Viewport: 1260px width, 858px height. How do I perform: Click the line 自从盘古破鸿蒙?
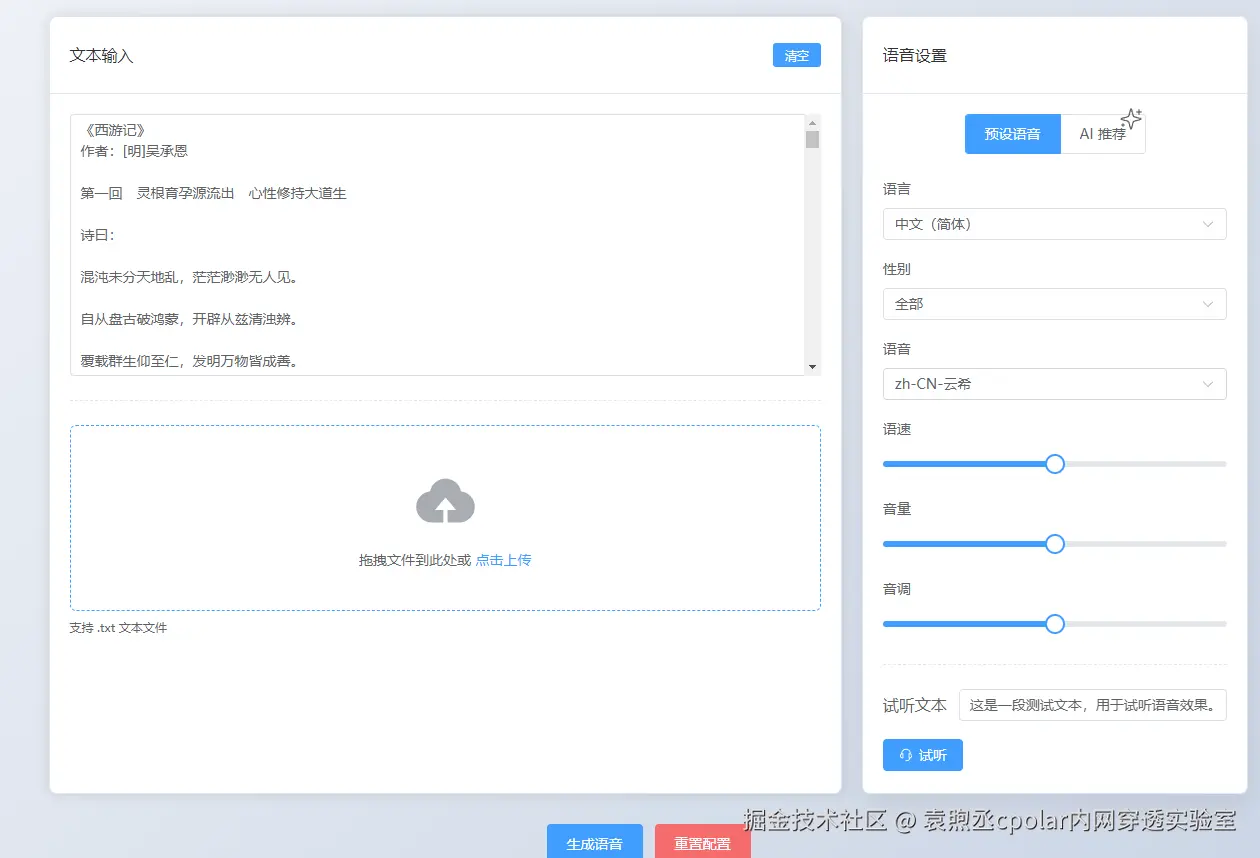pos(189,319)
